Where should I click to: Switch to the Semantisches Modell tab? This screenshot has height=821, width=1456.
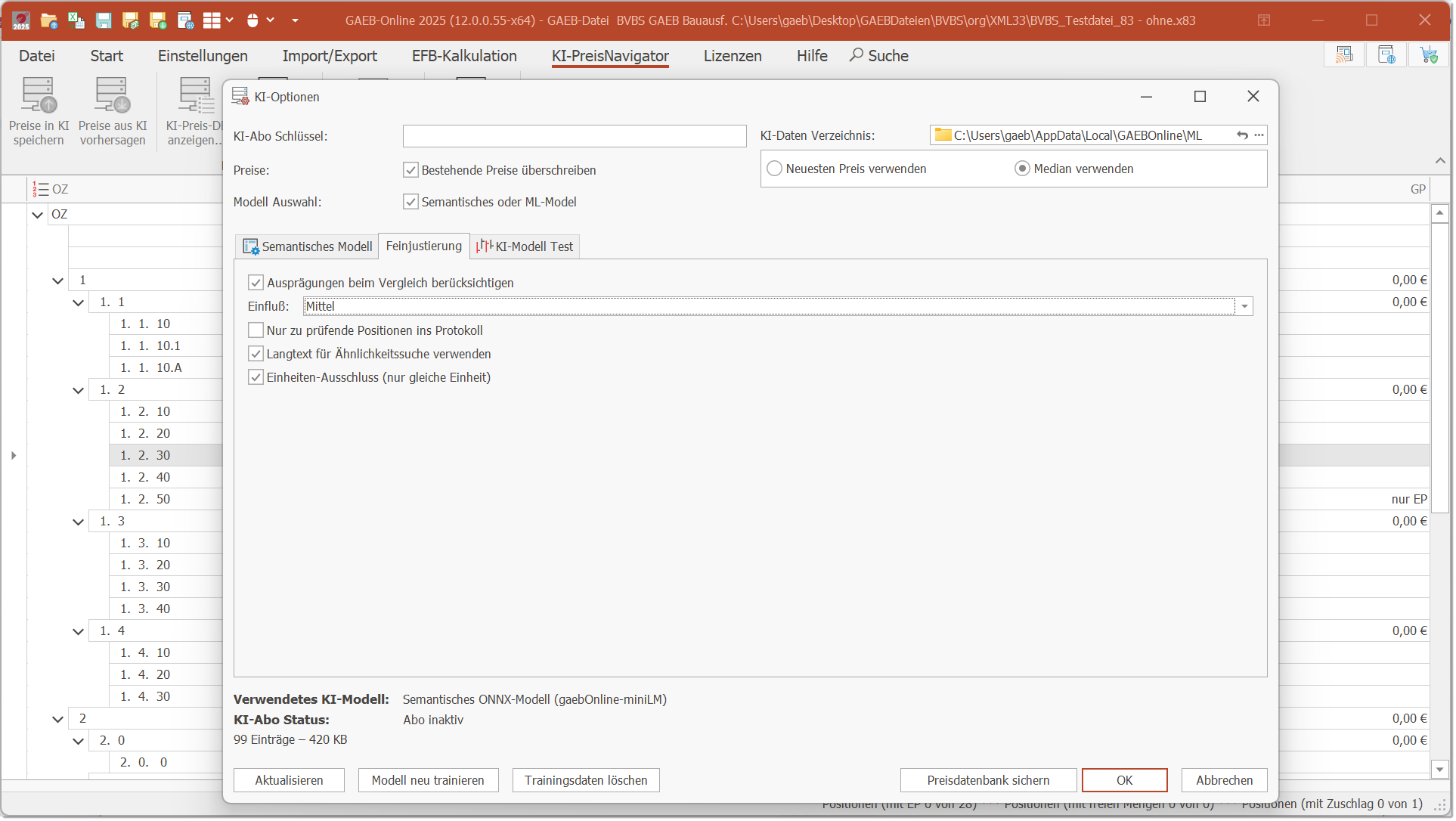[307, 246]
